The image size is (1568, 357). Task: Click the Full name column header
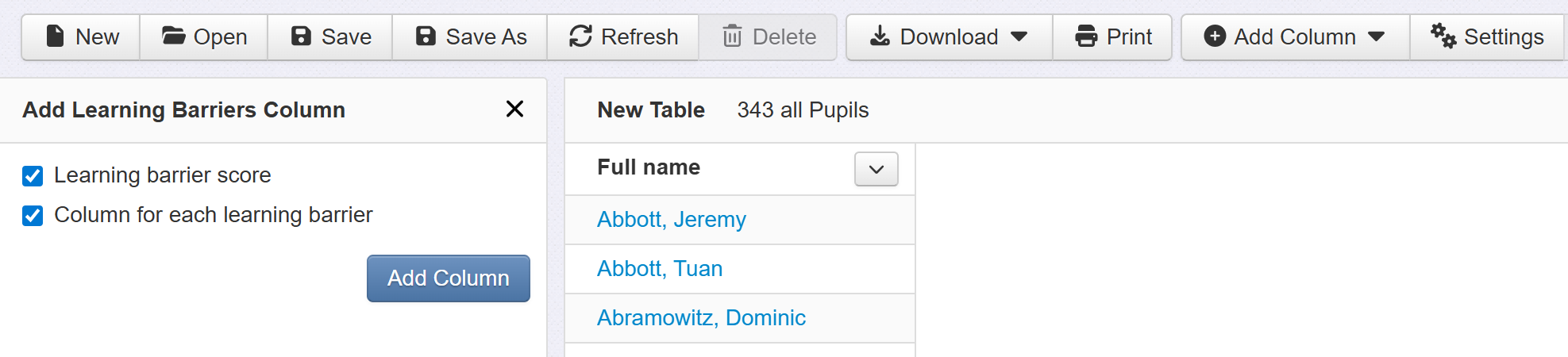click(648, 167)
